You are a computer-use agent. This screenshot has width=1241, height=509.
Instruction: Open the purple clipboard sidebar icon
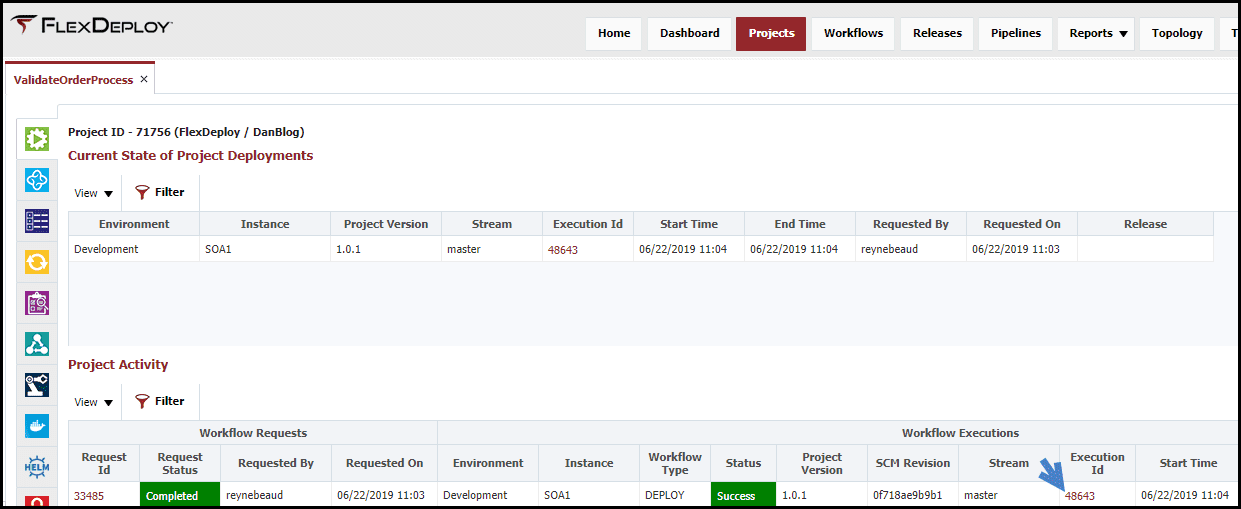click(37, 303)
